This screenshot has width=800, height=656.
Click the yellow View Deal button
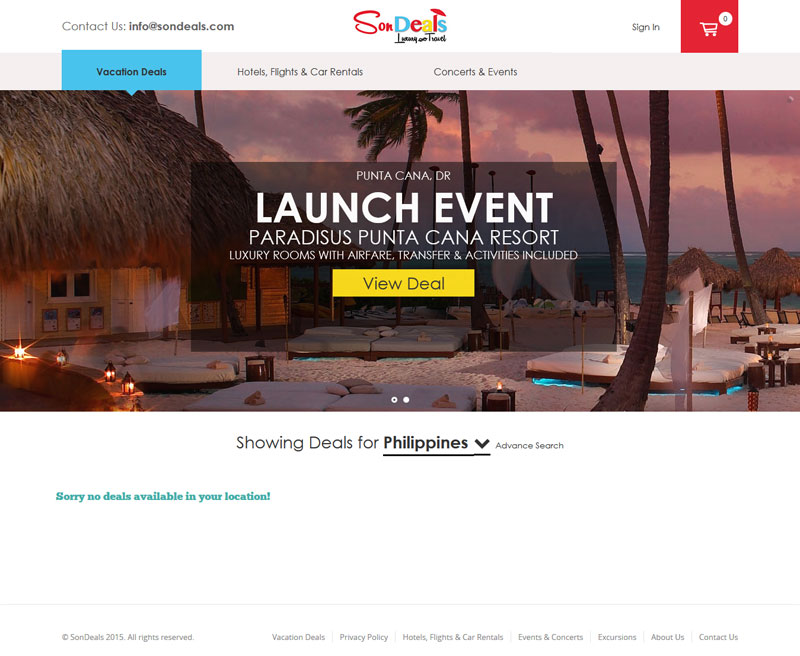pos(404,283)
